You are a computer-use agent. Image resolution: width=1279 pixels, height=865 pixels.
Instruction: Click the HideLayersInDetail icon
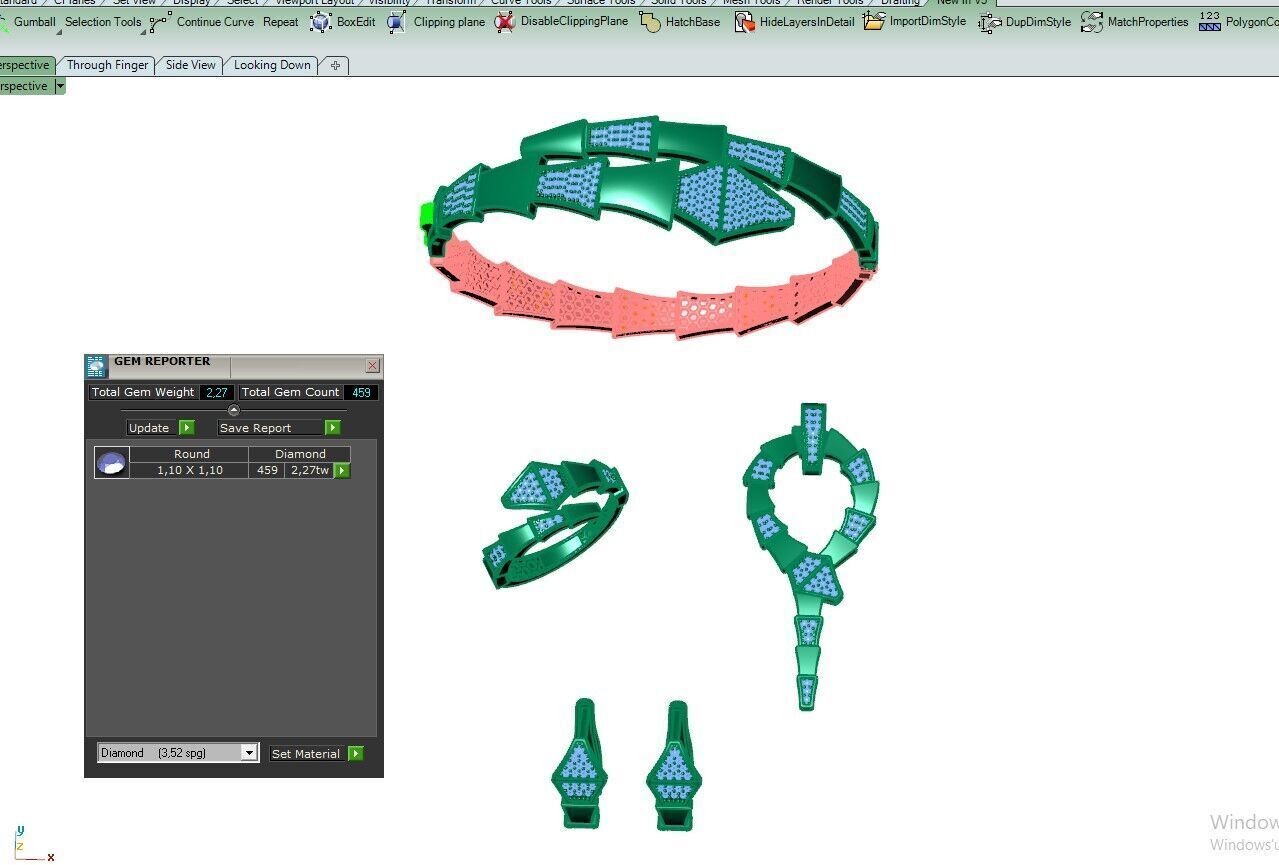pyautogui.click(x=744, y=22)
